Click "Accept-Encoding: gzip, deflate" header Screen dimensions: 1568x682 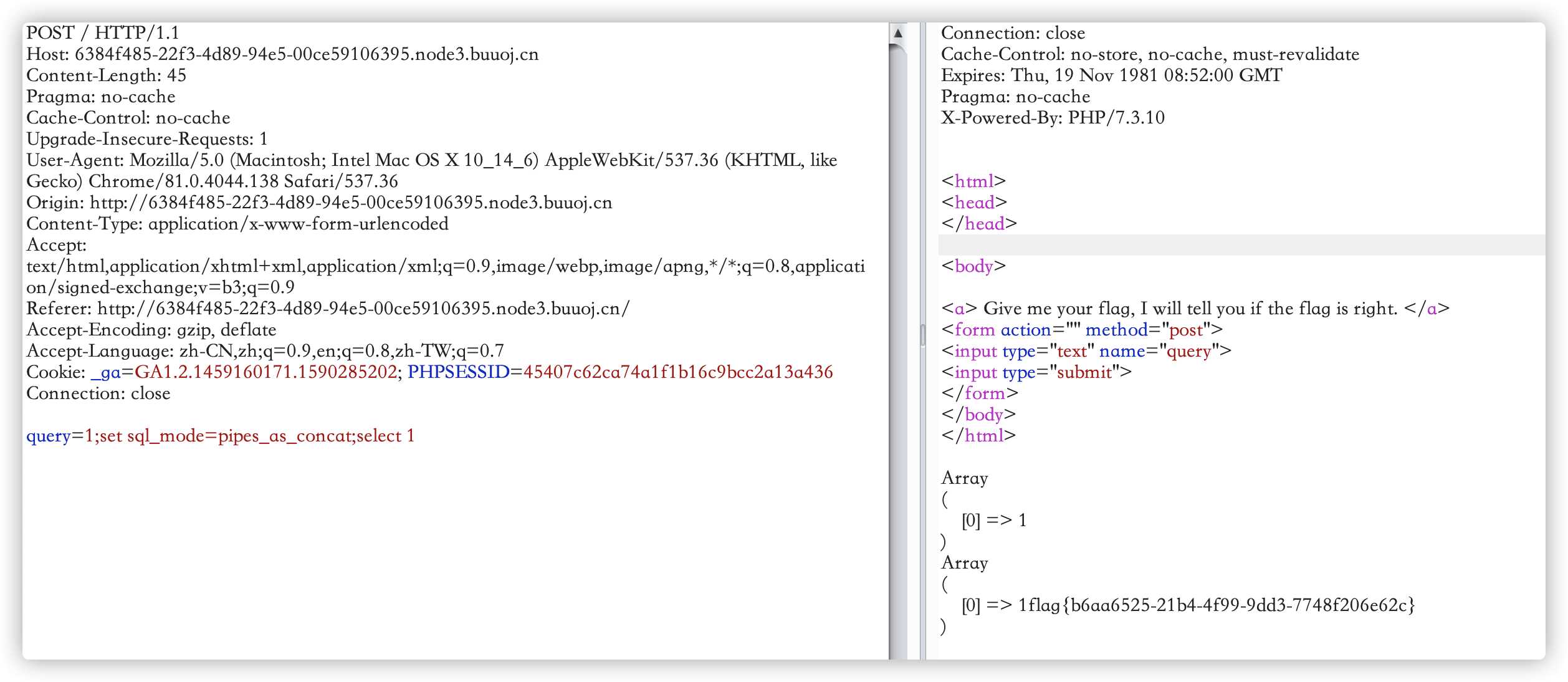pos(151,330)
